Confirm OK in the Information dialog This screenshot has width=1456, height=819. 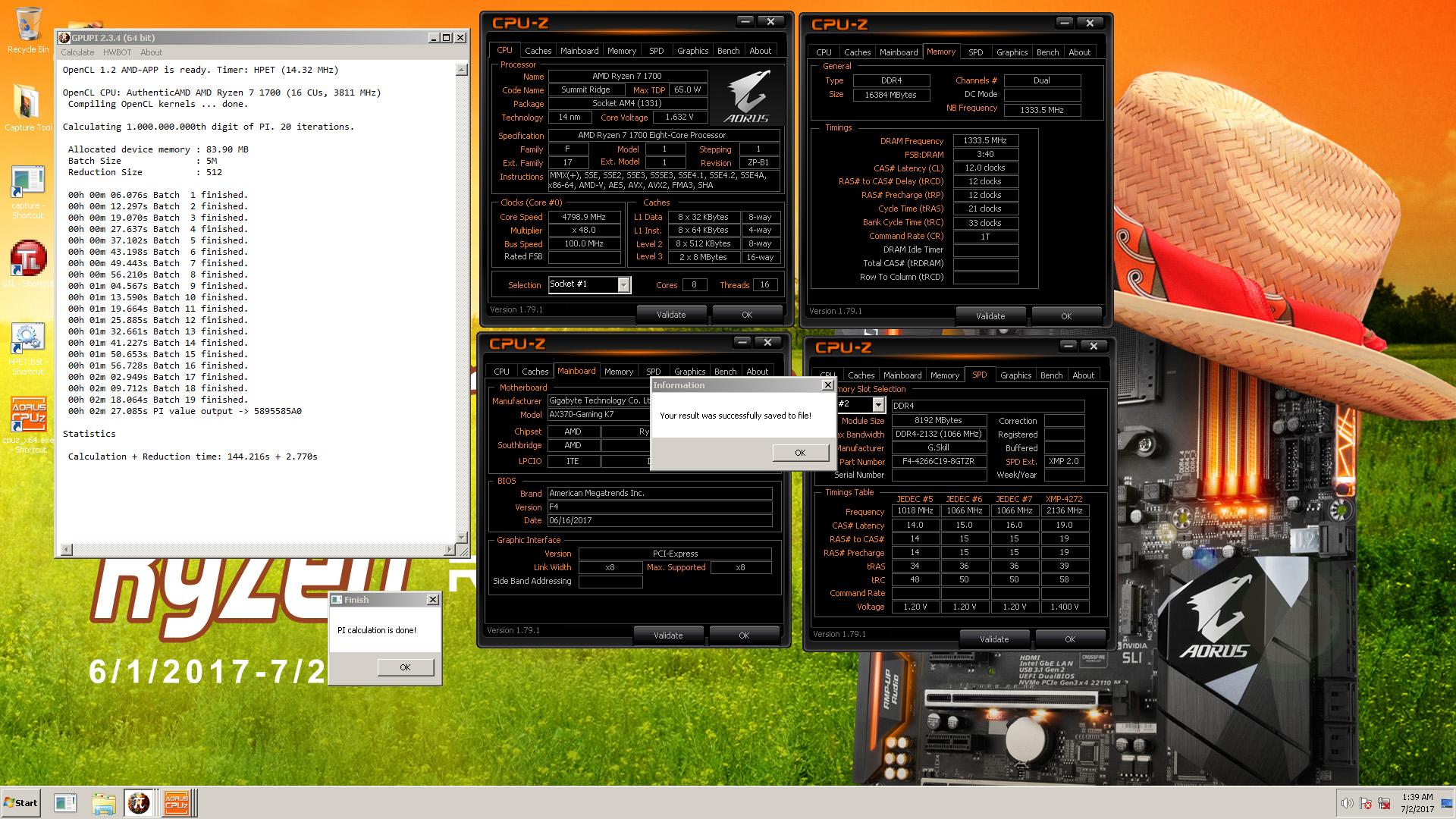(x=800, y=453)
